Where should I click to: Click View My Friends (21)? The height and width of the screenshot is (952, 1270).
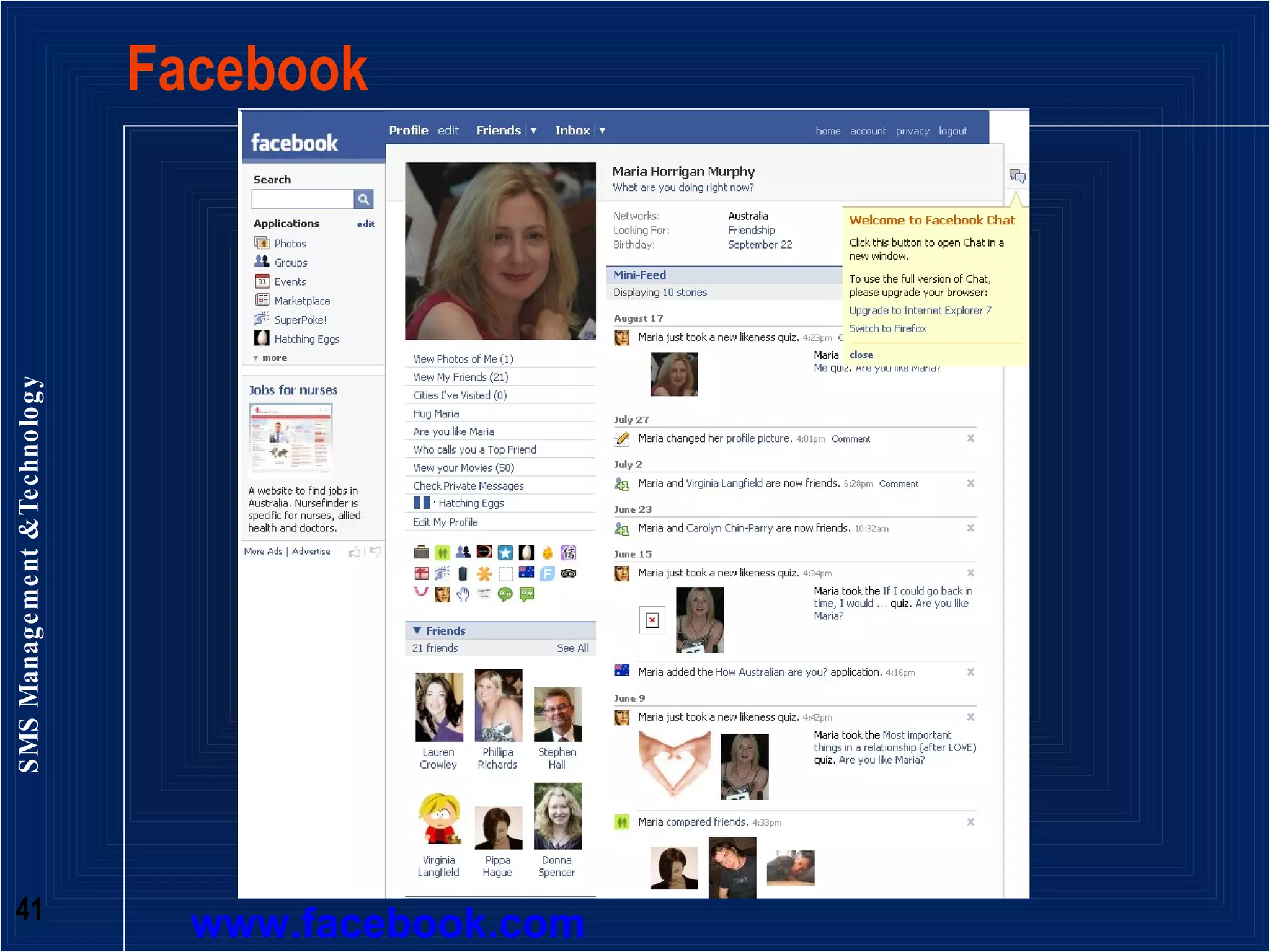point(461,377)
